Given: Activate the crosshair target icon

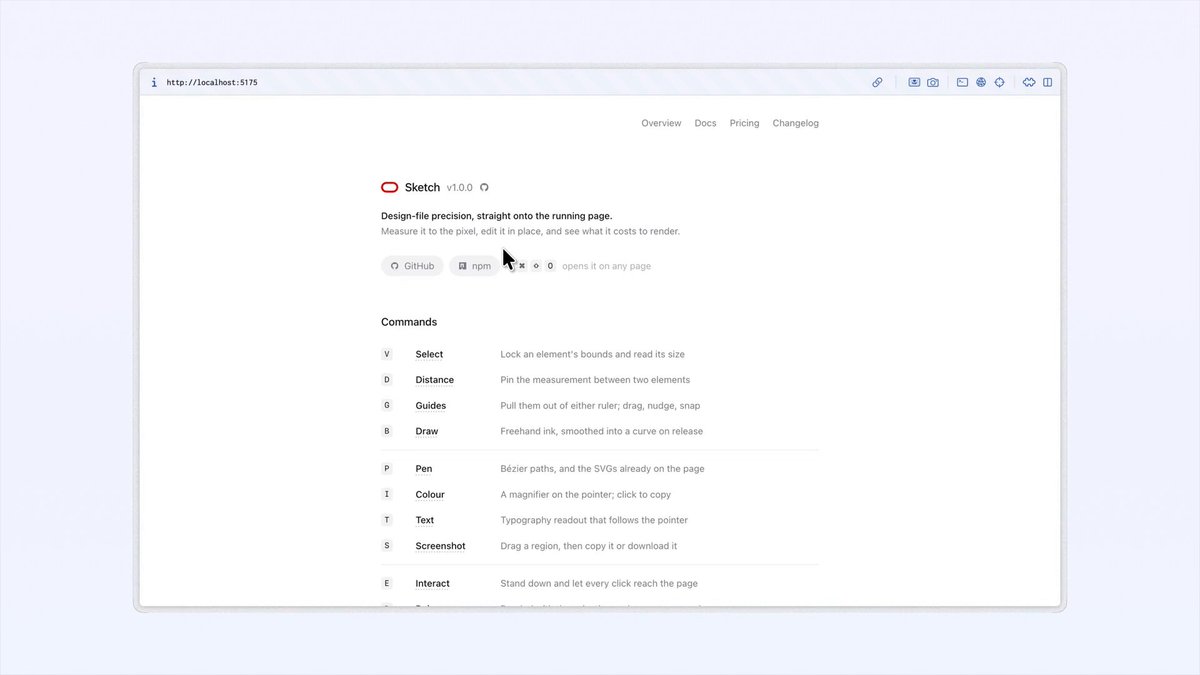Looking at the screenshot, I should [999, 83].
